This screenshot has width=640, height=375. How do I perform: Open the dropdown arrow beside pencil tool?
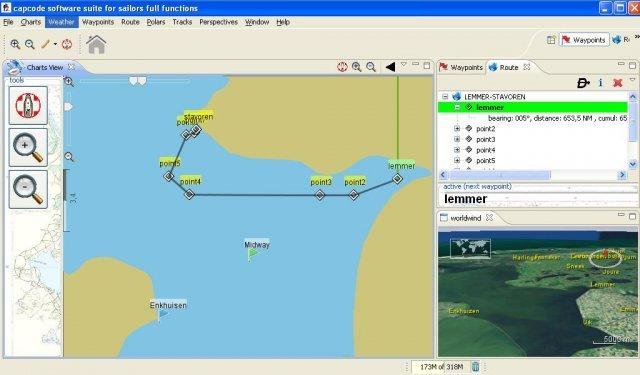pos(55,44)
